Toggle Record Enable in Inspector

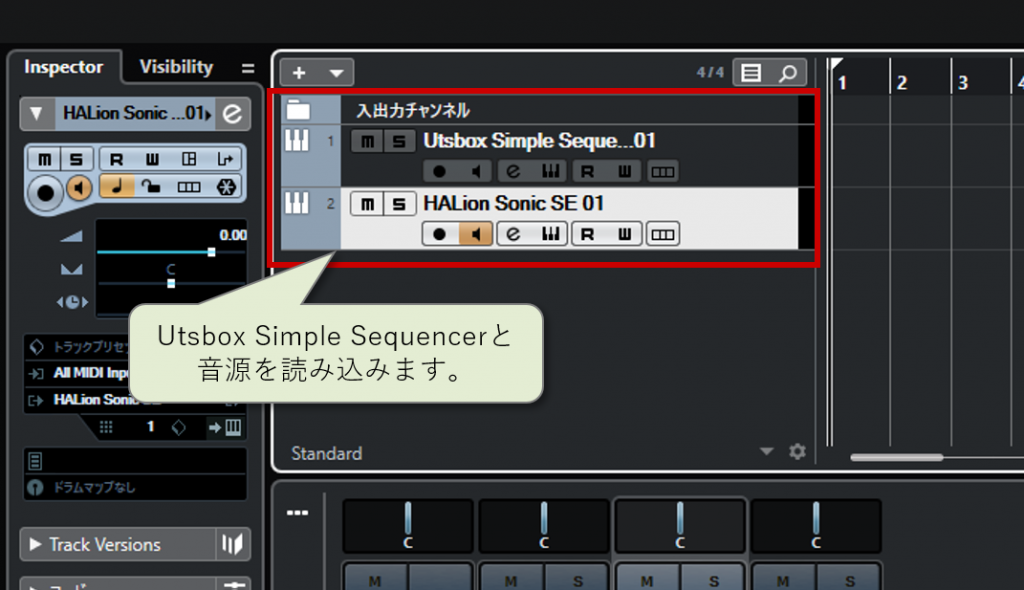pyautogui.click(x=45, y=193)
